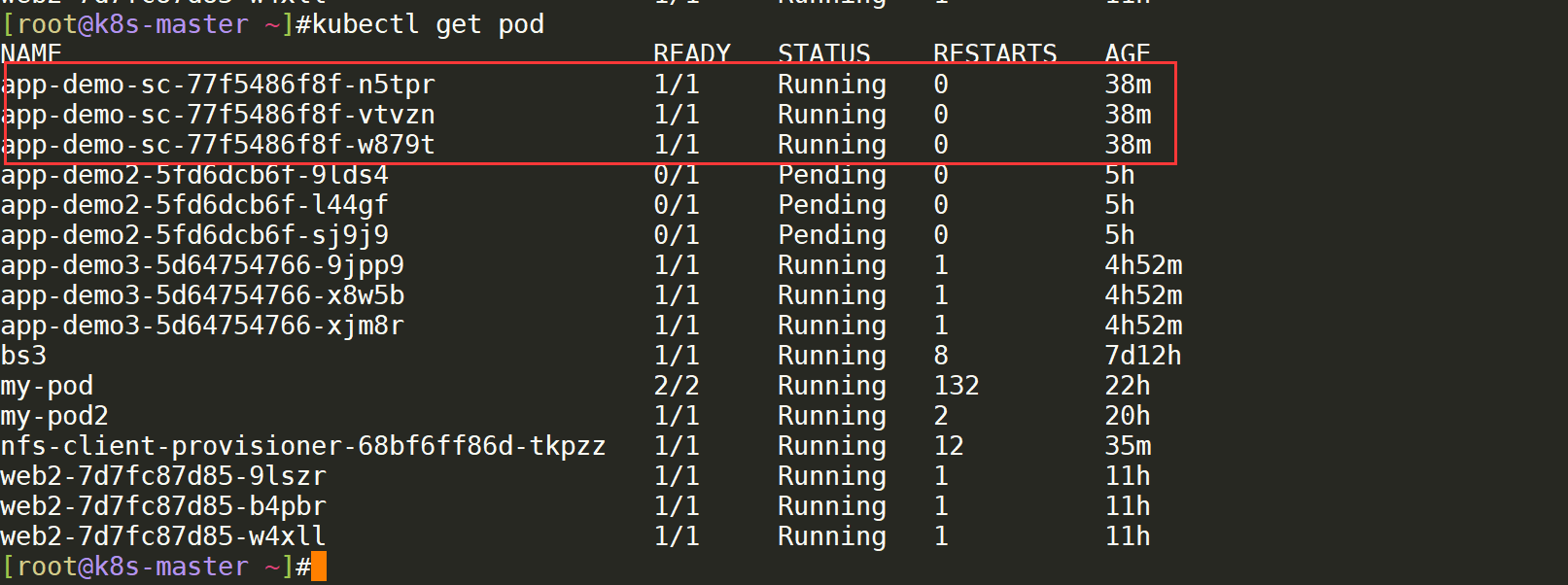Click pod name web2-7d7fc87d85-w4xll
The height and width of the screenshot is (585, 1568).
tap(163, 536)
